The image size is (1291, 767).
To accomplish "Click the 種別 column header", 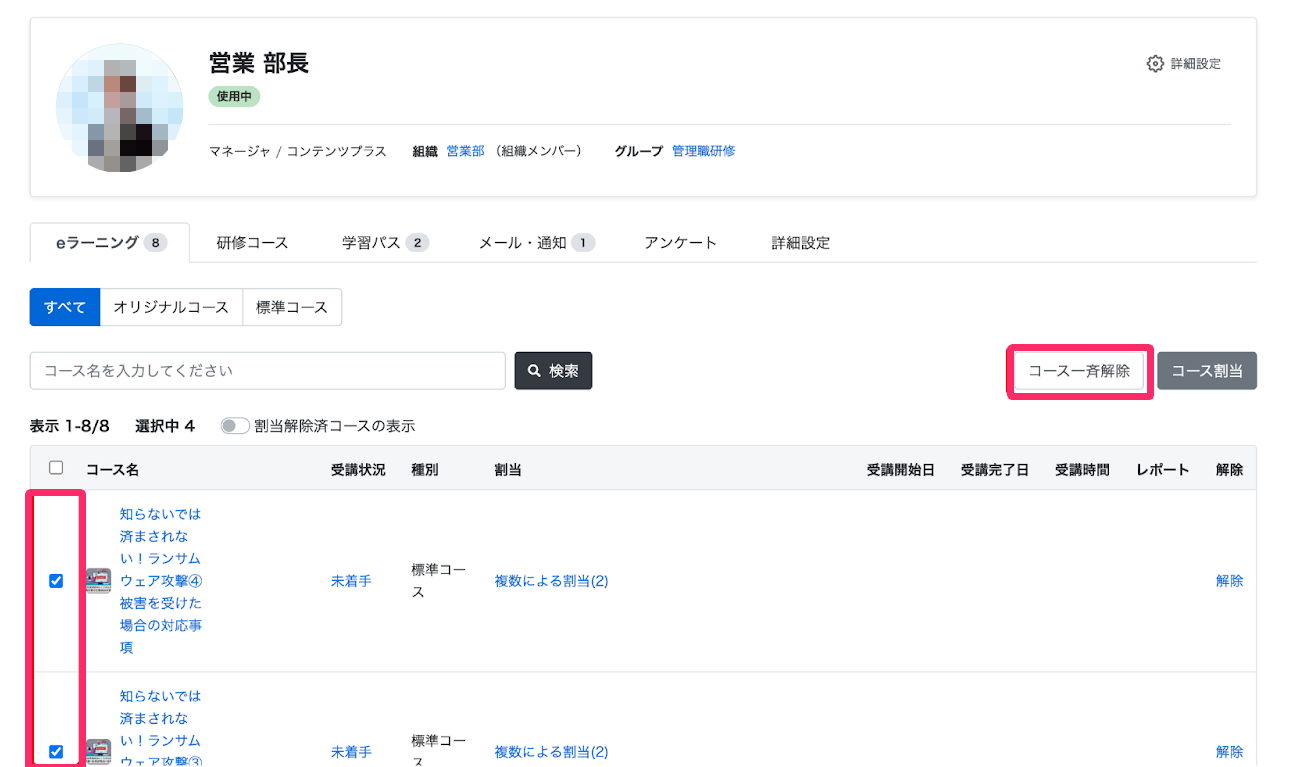I will click(424, 469).
